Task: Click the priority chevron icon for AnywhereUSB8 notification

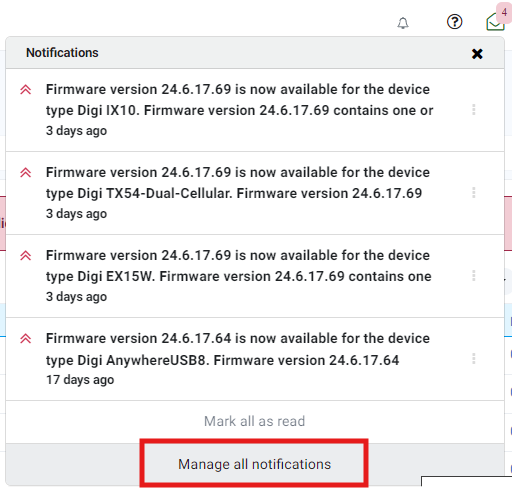Action: coord(26,339)
